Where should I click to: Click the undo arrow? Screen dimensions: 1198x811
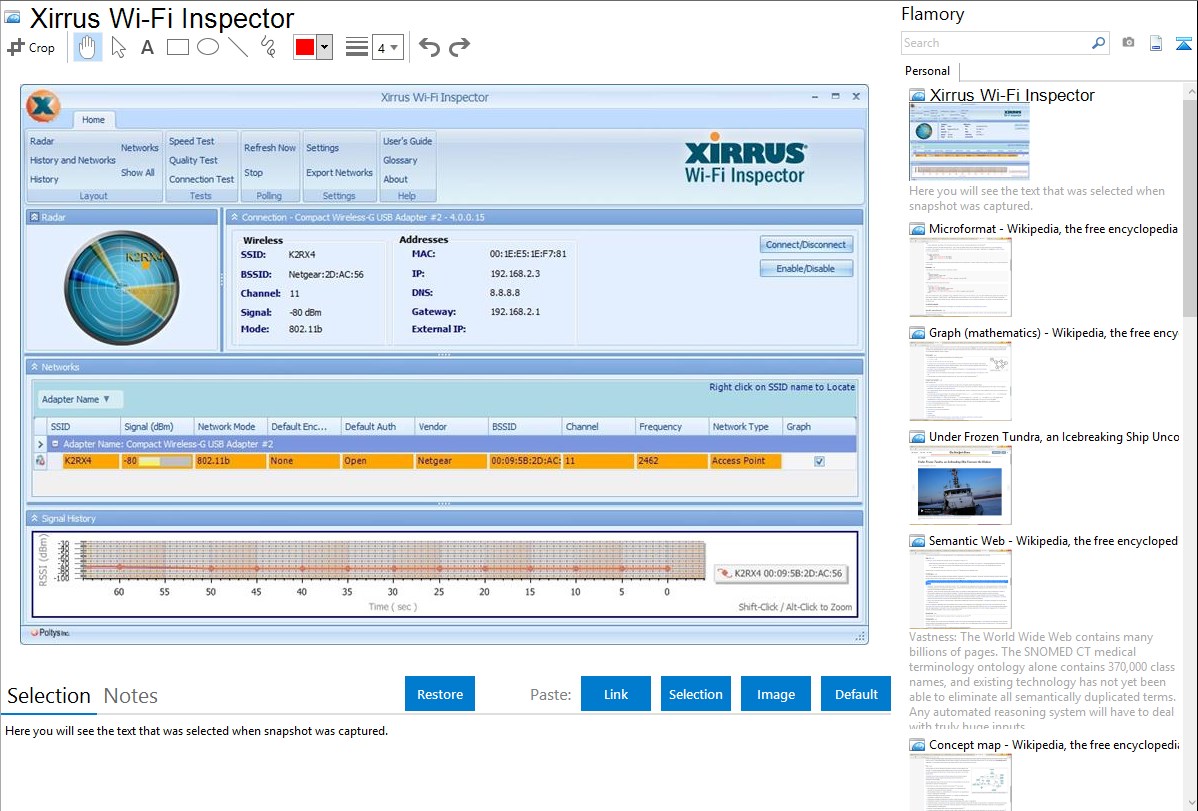click(429, 47)
